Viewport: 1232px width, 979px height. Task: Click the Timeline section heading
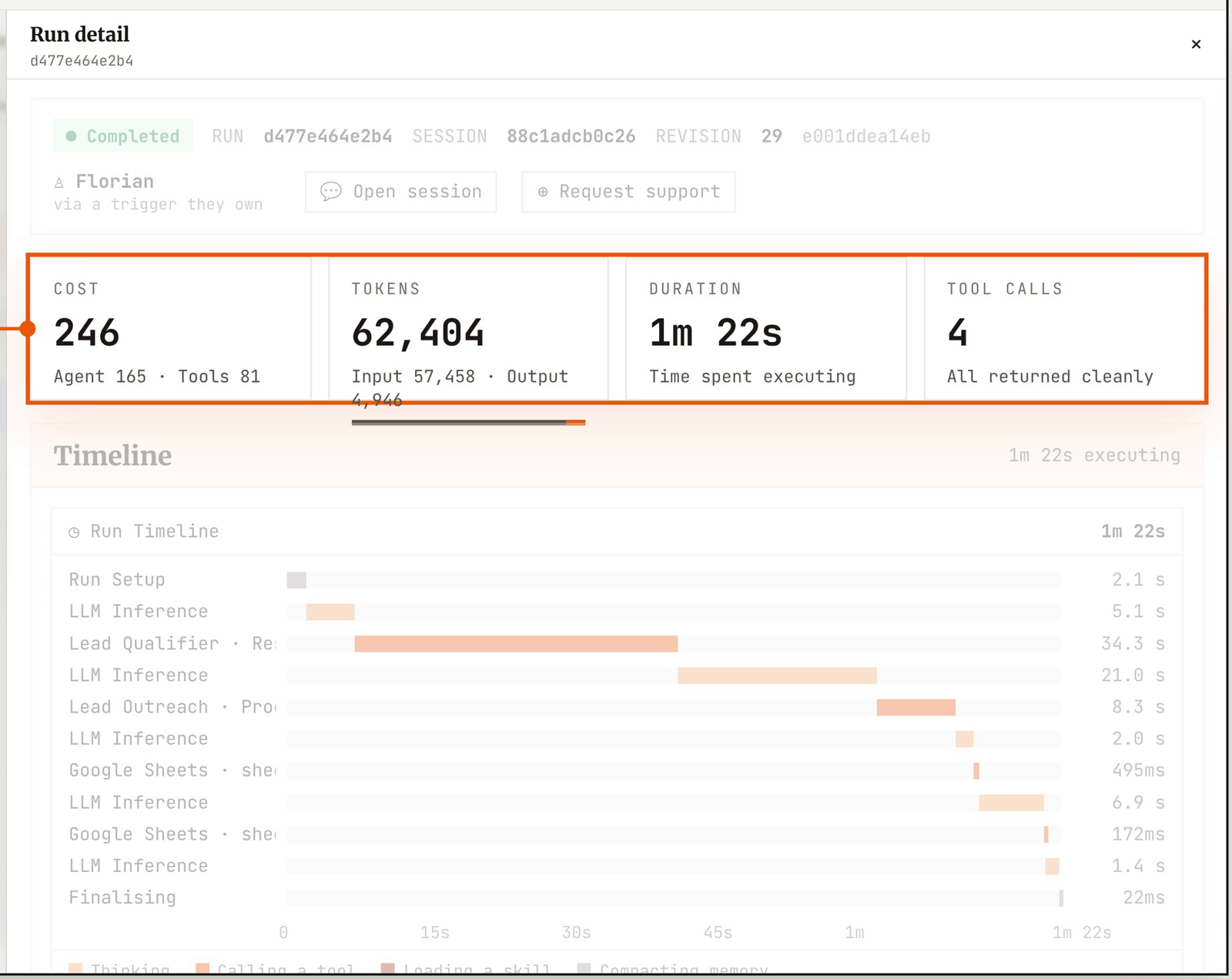coord(112,456)
